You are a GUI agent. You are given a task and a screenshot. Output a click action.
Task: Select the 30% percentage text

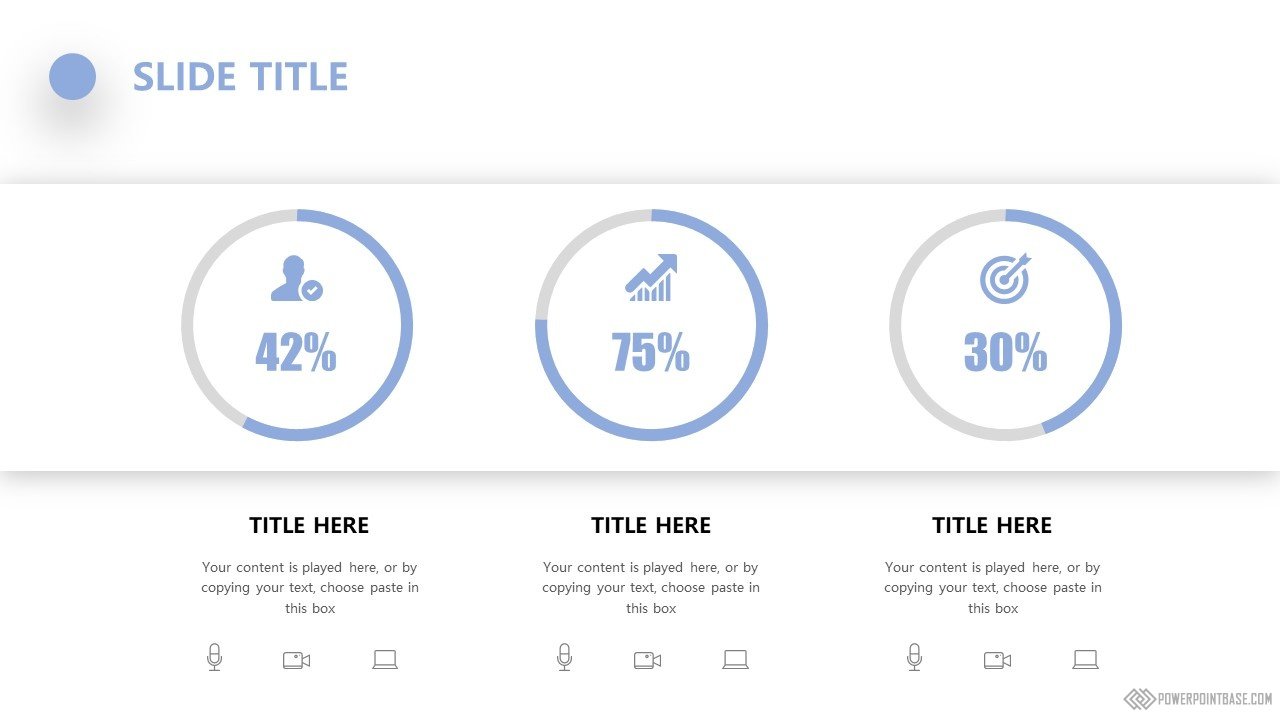1005,352
